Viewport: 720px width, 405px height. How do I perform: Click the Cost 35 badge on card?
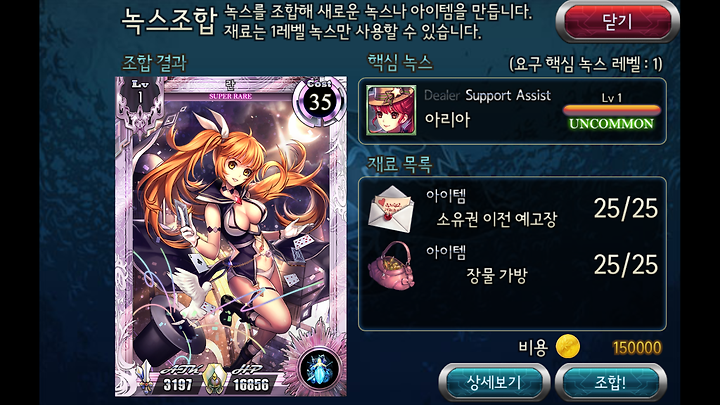pyautogui.click(x=319, y=101)
